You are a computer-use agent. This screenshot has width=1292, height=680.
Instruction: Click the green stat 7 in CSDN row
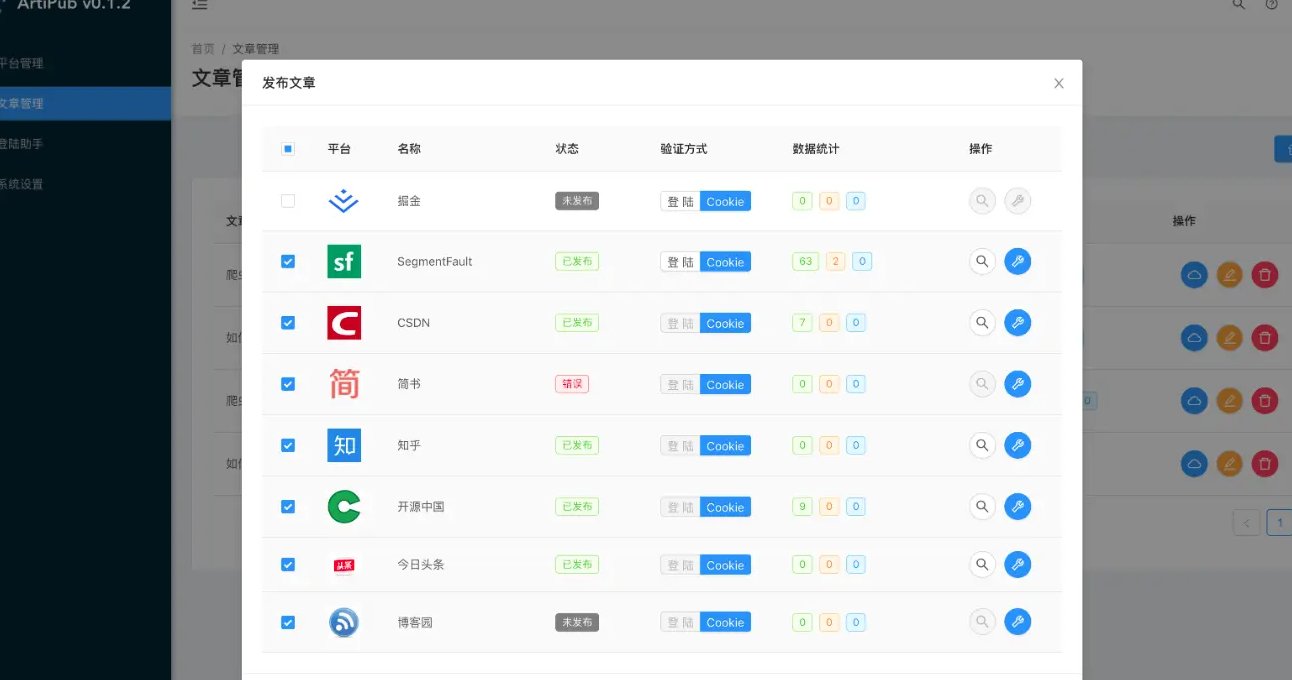[802, 323]
